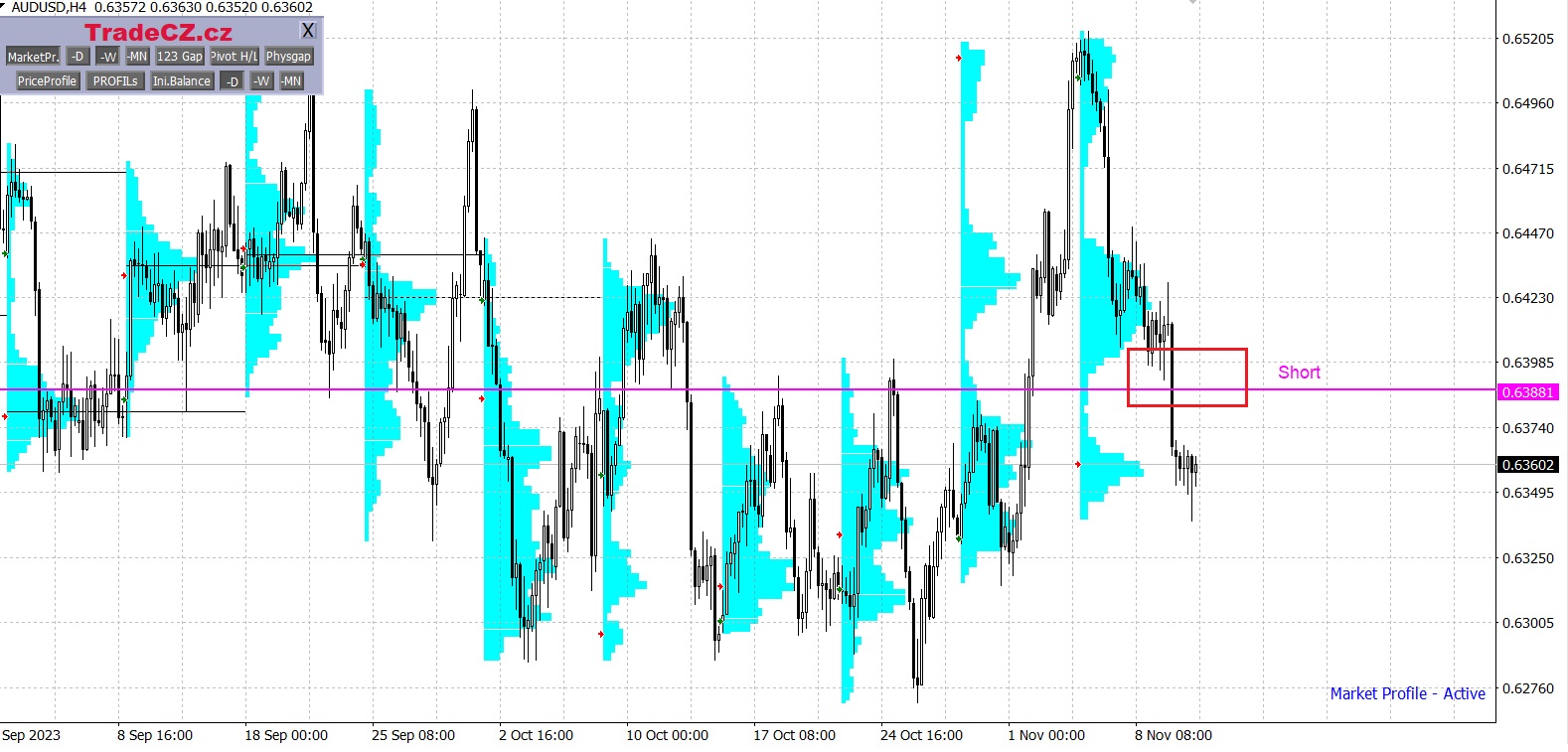Toggle the Initial Balance daily -D button

(232, 81)
